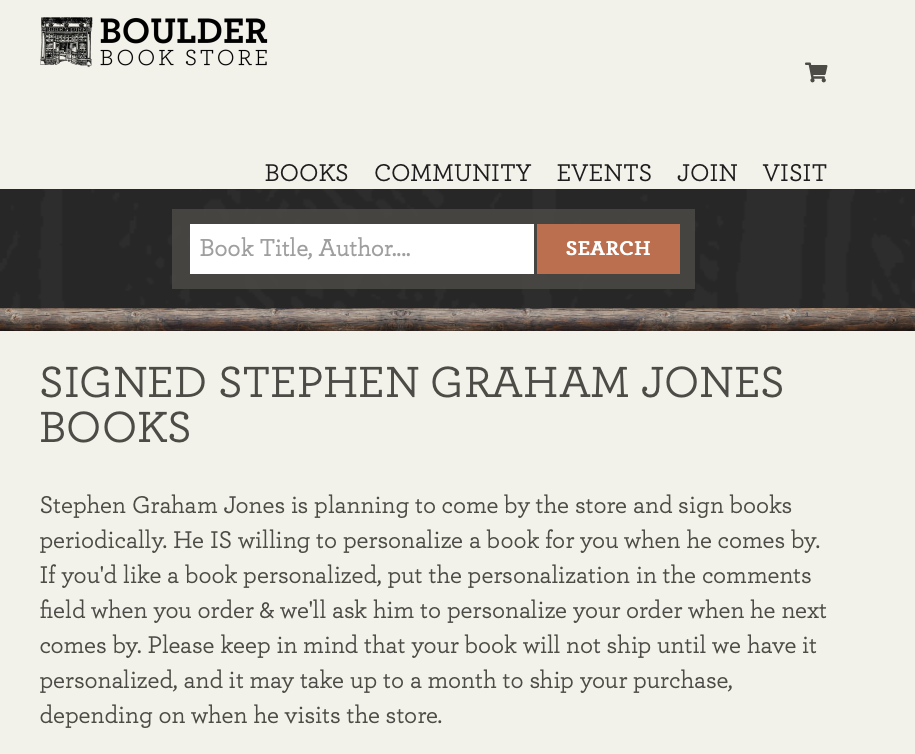Open the shopping cart
This screenshot has width=915, height=754.
(x=816, y=72)
